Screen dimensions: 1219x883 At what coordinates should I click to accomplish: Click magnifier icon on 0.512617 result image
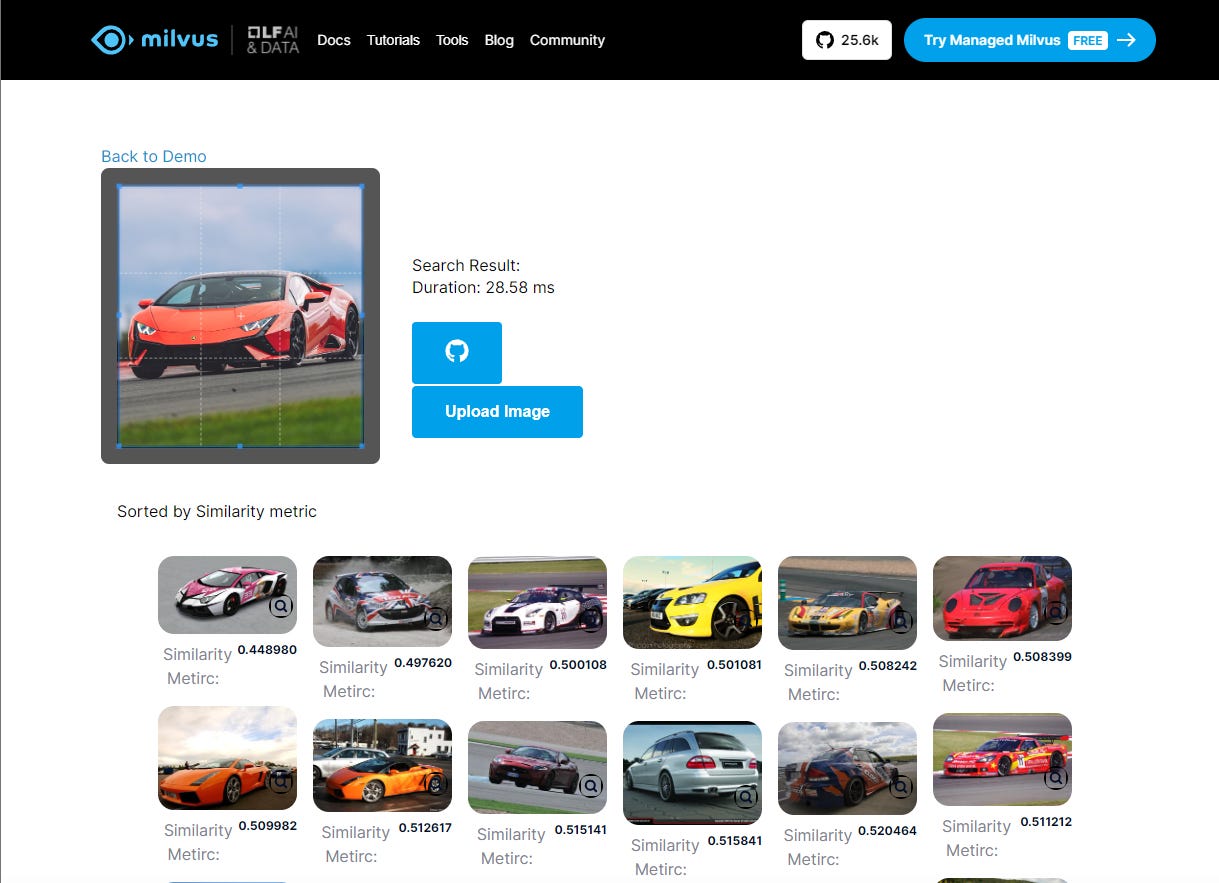point(436,784)
